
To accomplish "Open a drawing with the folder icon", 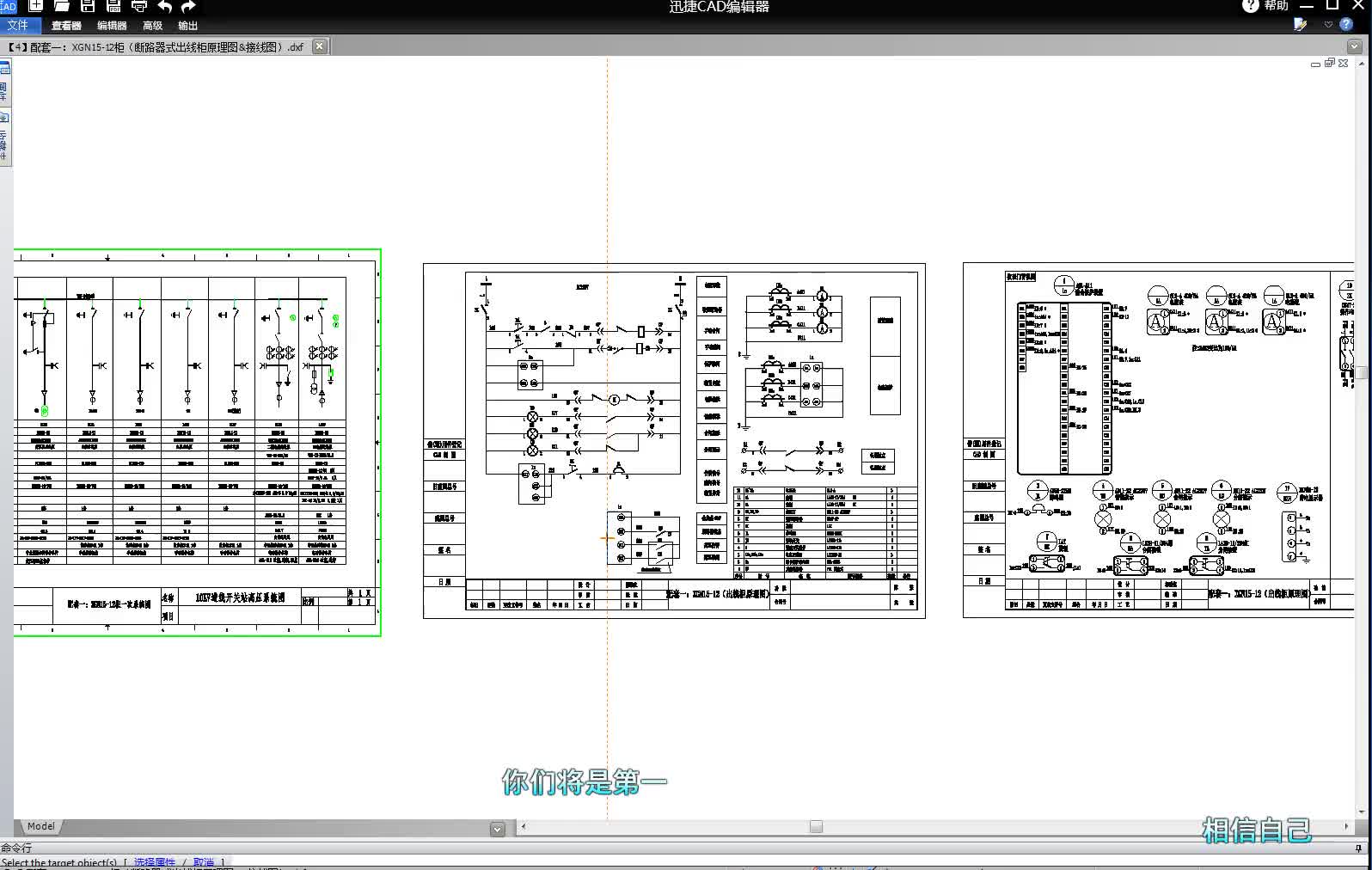I will 61,5.
